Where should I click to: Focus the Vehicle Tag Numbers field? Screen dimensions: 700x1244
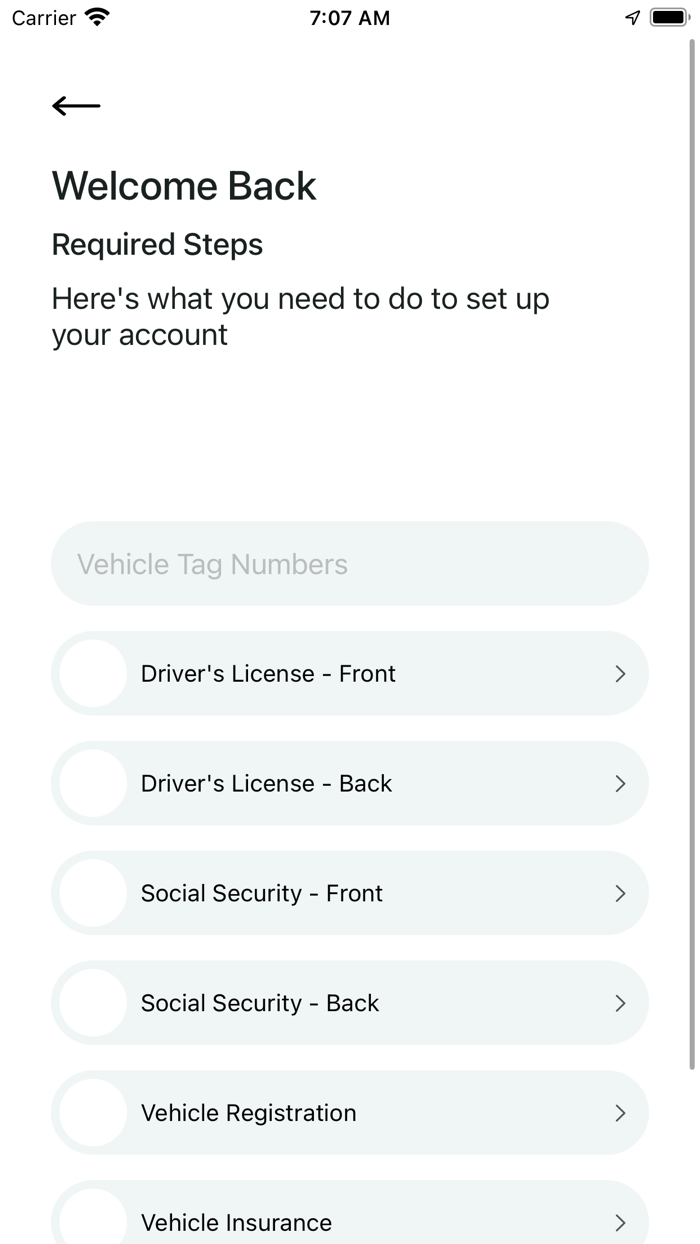point(350,564)
